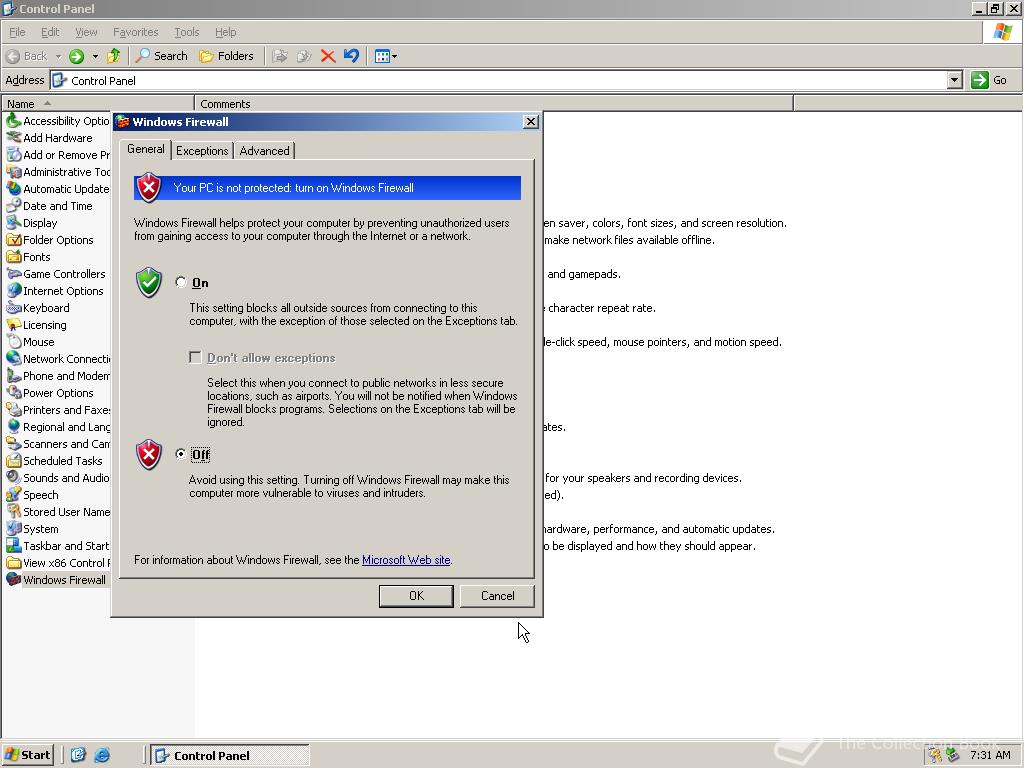Select the Regional and Language icon
Image resolution: width=1024 pixels, height=768 pixels.
13,426
